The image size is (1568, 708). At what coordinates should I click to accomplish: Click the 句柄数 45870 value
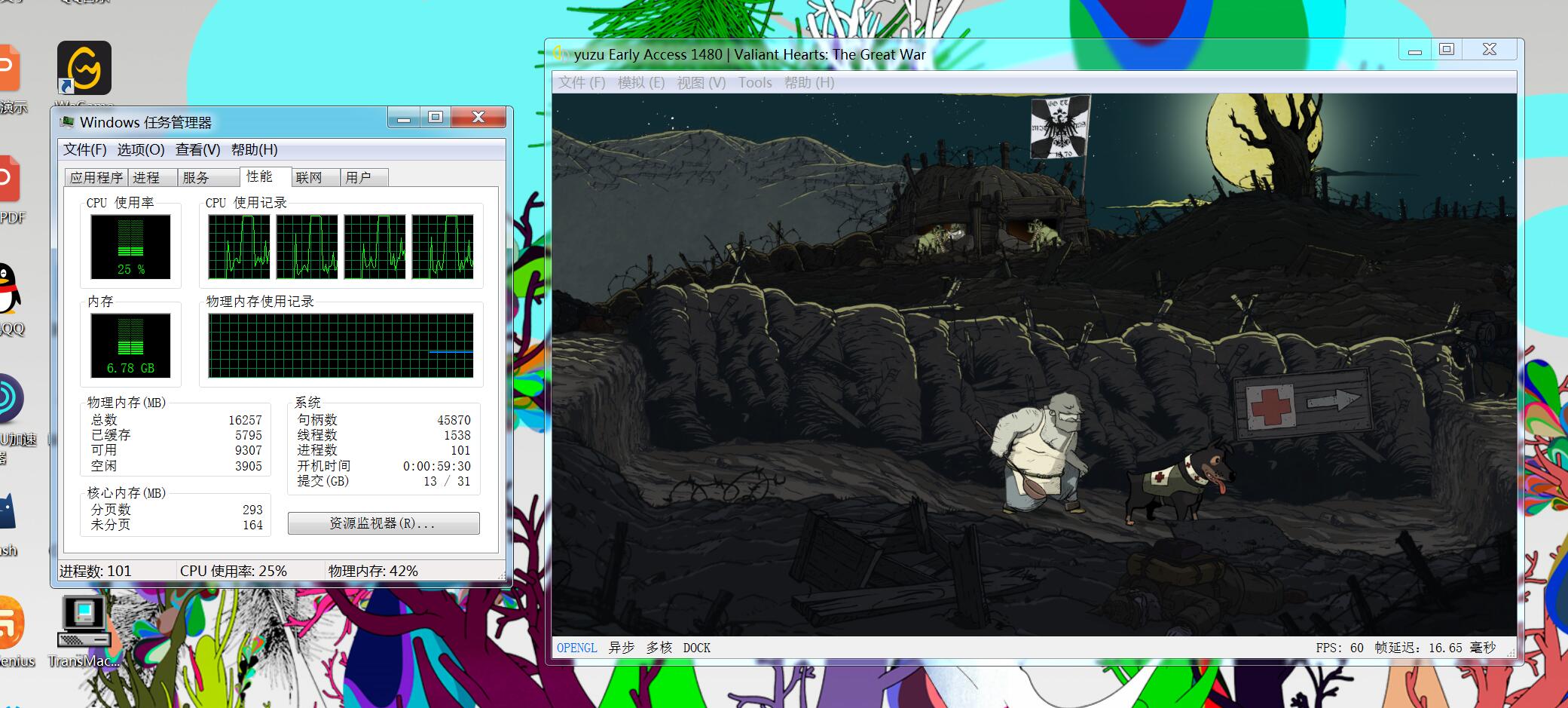tap(454, 420)
